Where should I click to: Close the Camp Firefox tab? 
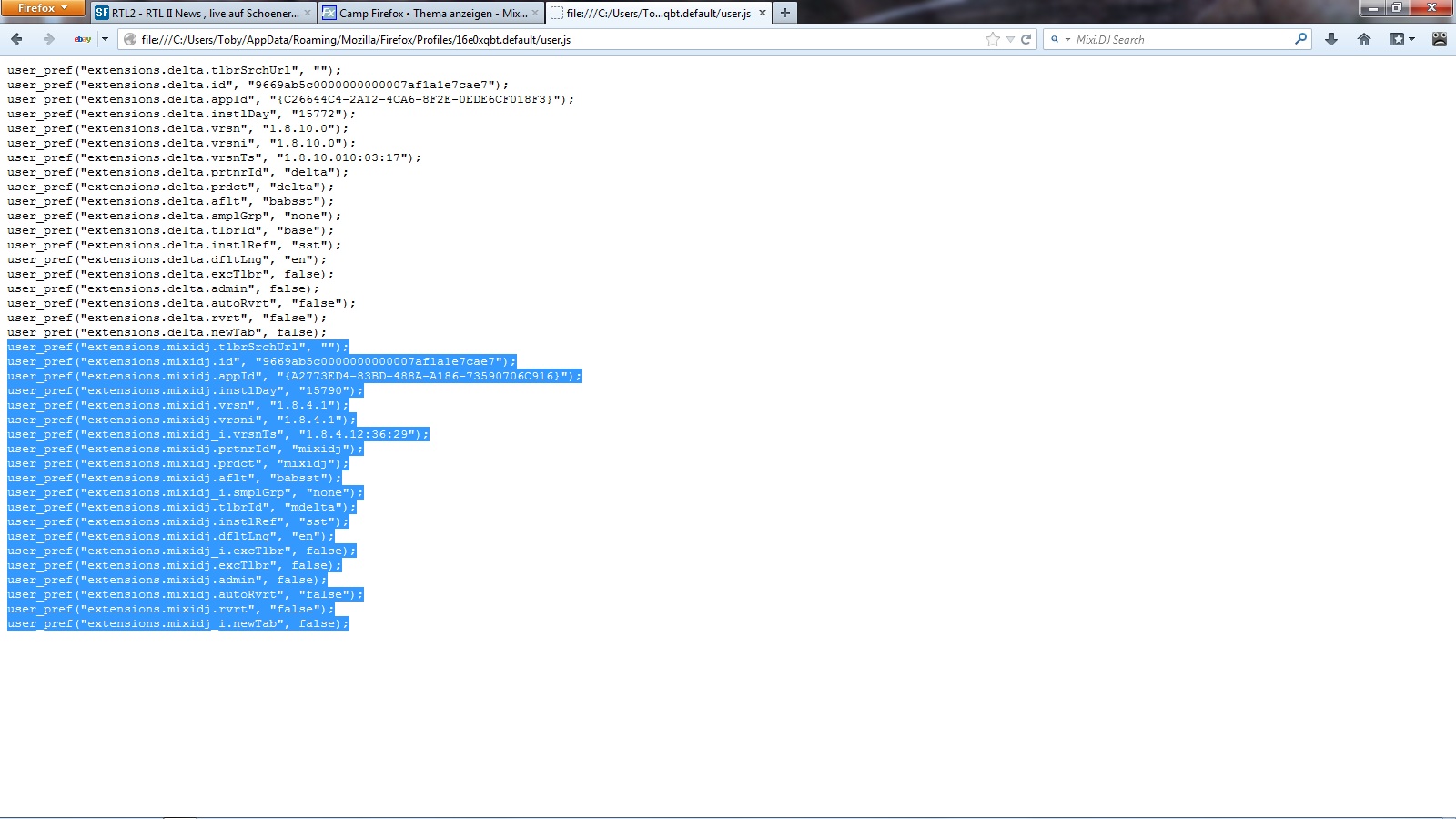pos(535,13)
